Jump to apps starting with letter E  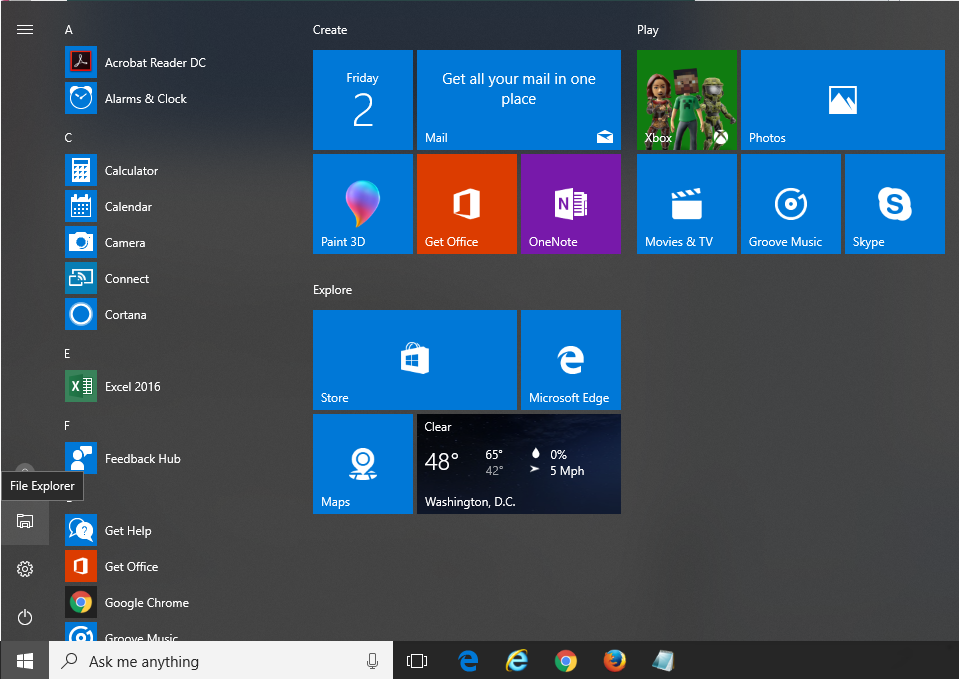(66, 353)
